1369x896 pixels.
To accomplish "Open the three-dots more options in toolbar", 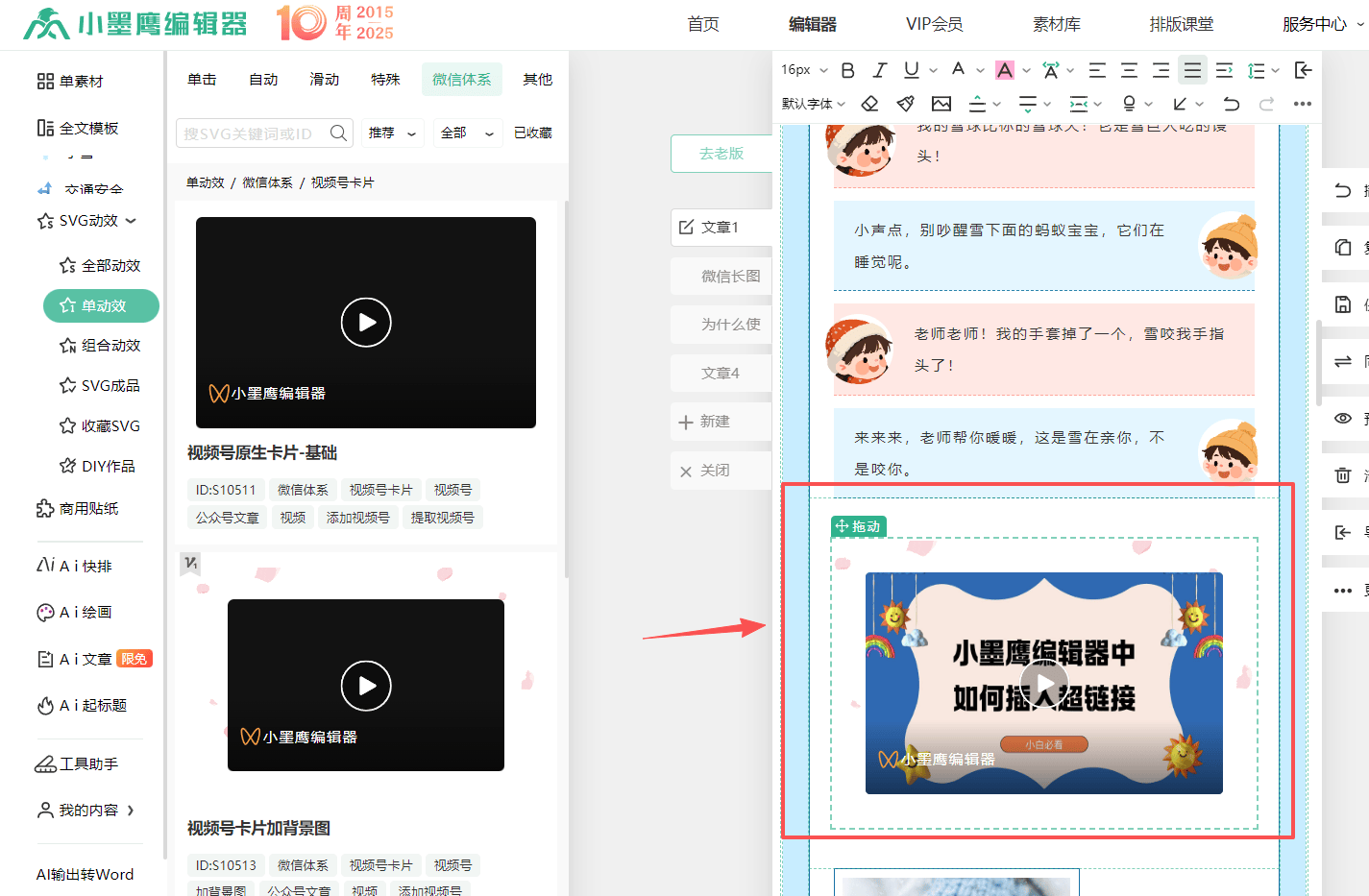I will point(1302,104).
